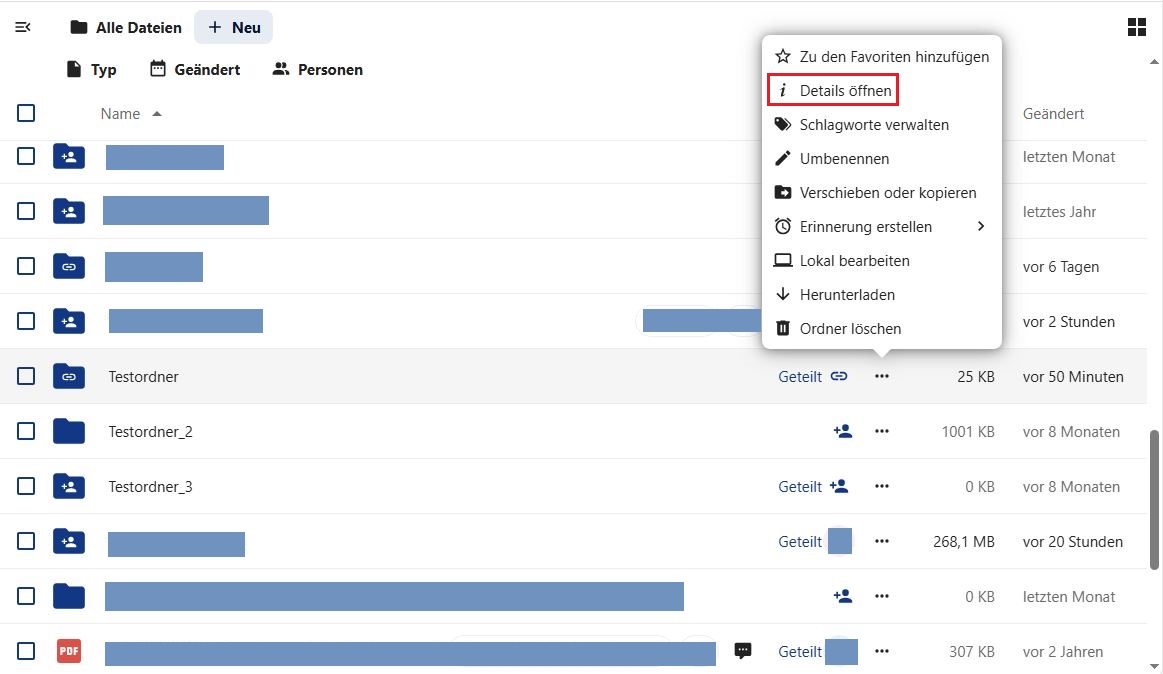Choose Details öffnen from context menu

[845, 91]
